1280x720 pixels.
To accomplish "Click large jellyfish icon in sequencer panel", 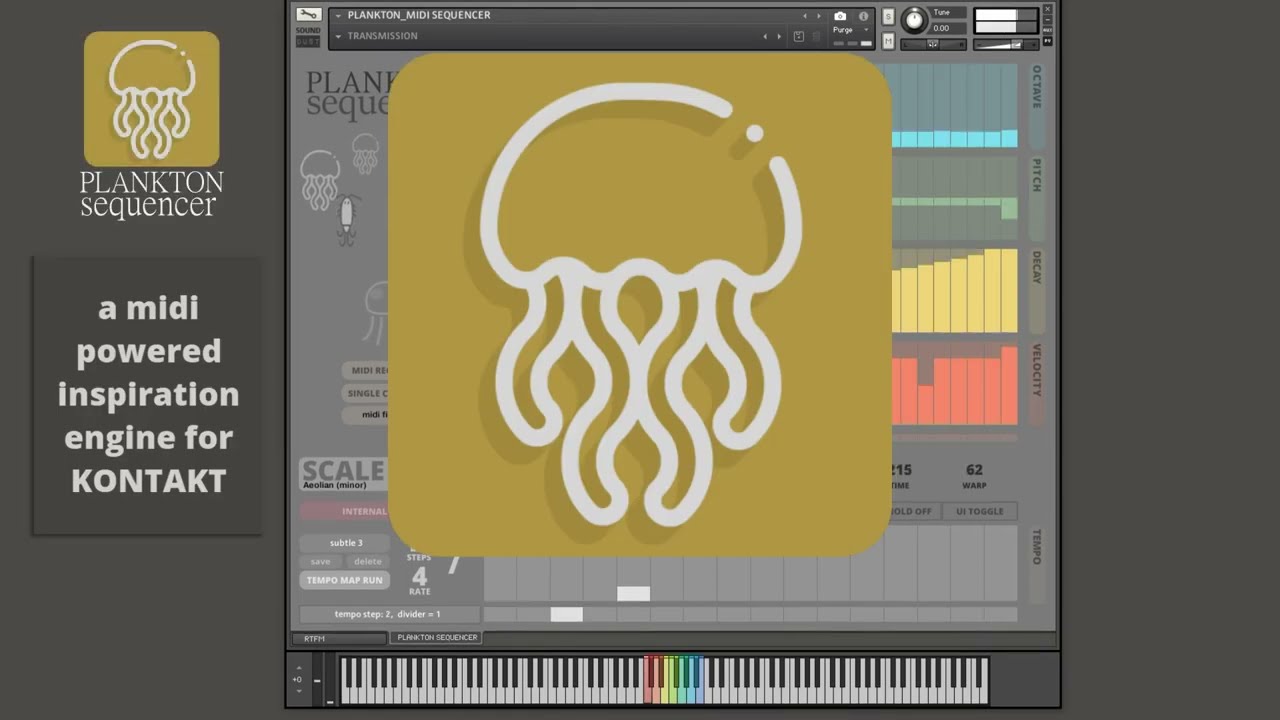I will click(x=320, y=180).
